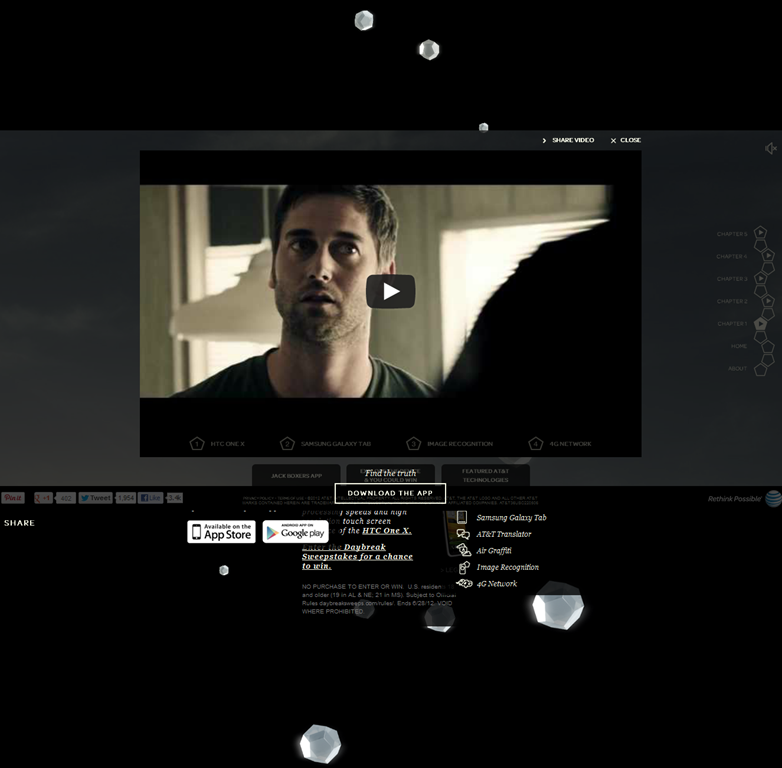Screen dimensions: 782x768
Task: Click the Facebook Like button
Action: [x=151, y=498]
